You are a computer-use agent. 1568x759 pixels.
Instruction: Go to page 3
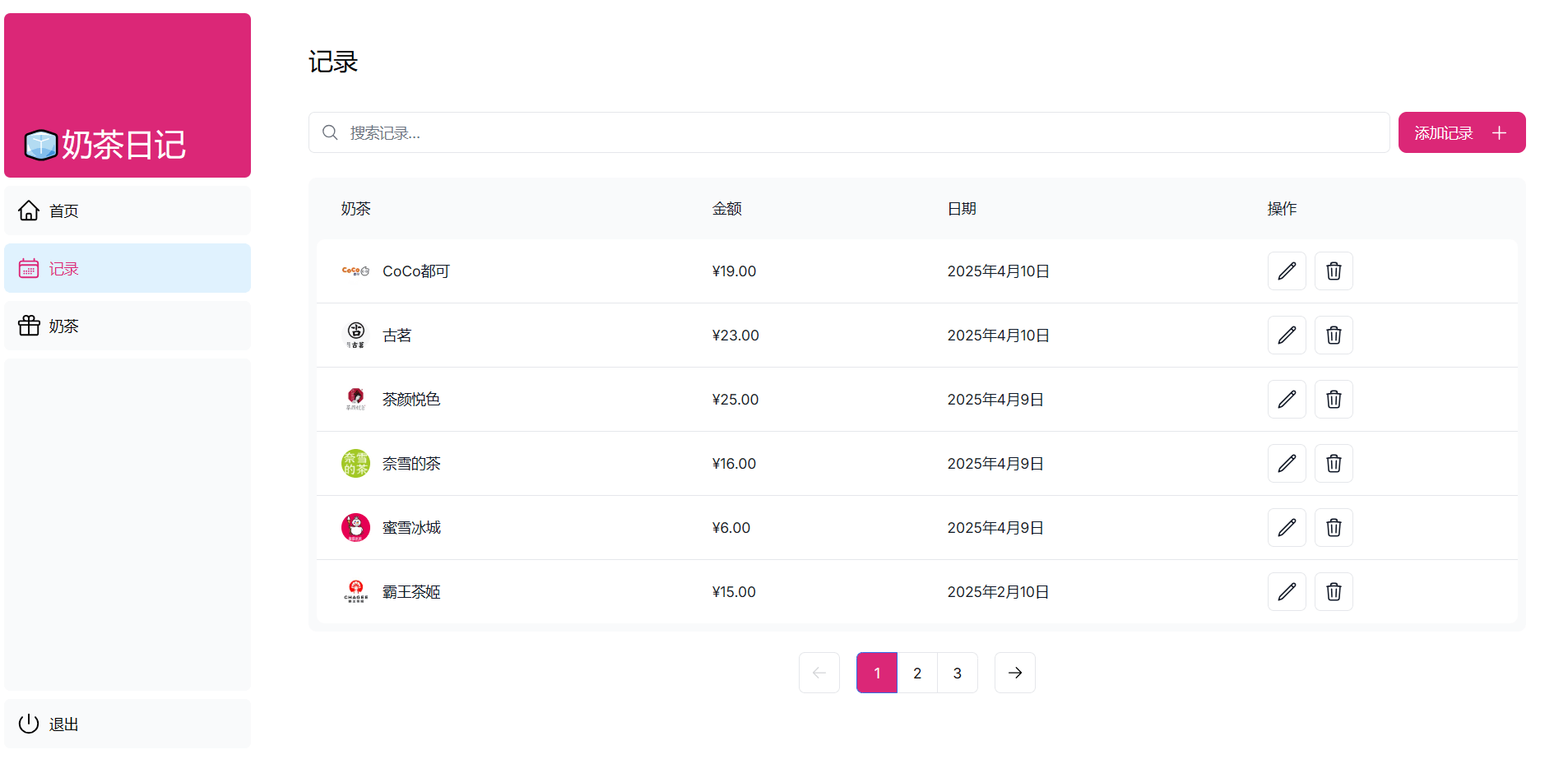click(958, 673)
